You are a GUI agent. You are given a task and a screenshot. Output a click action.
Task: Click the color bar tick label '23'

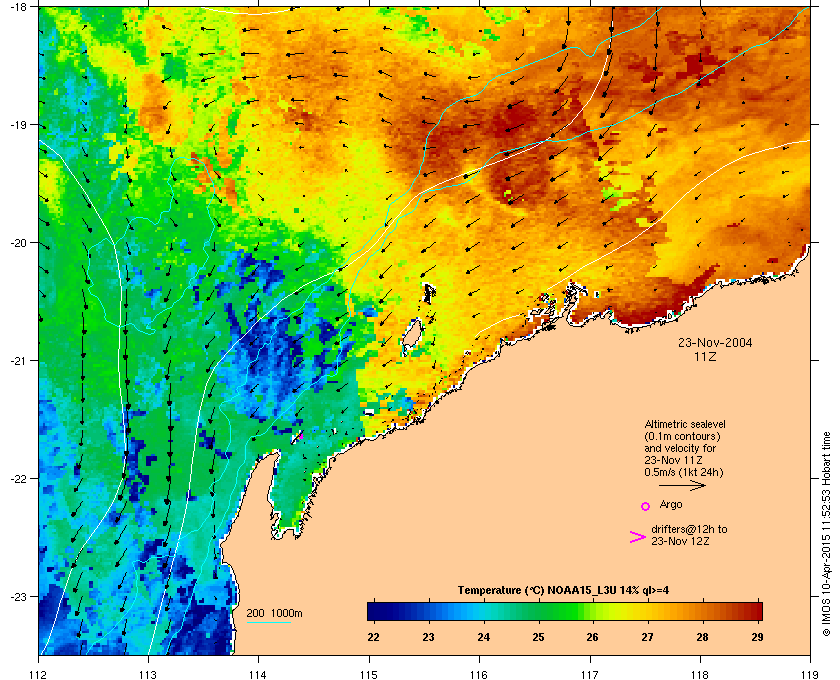point(428,637)
